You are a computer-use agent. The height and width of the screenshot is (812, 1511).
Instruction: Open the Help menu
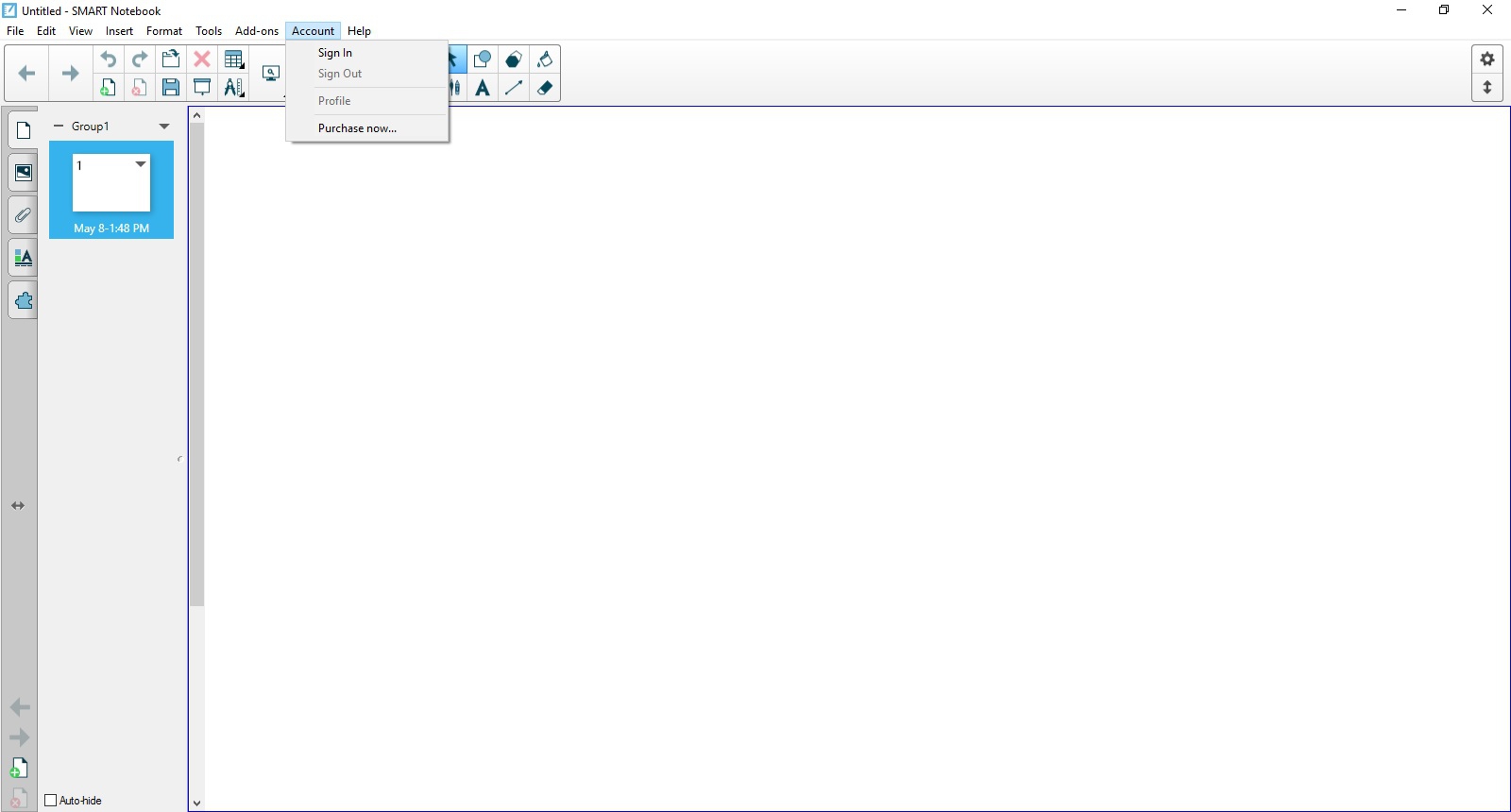pyautogui.click(x=359, y=31)
